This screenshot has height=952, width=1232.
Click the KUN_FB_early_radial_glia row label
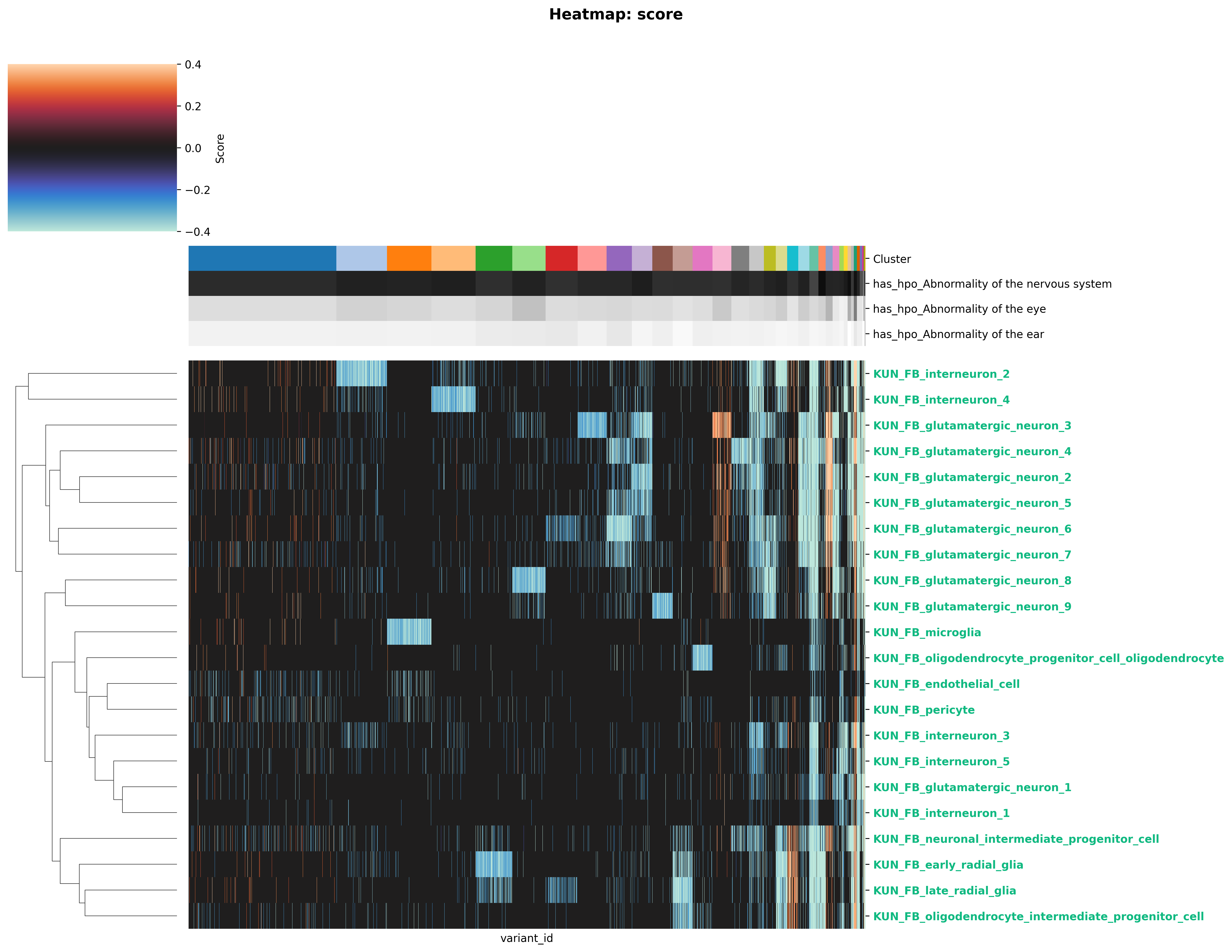point(948,864)
